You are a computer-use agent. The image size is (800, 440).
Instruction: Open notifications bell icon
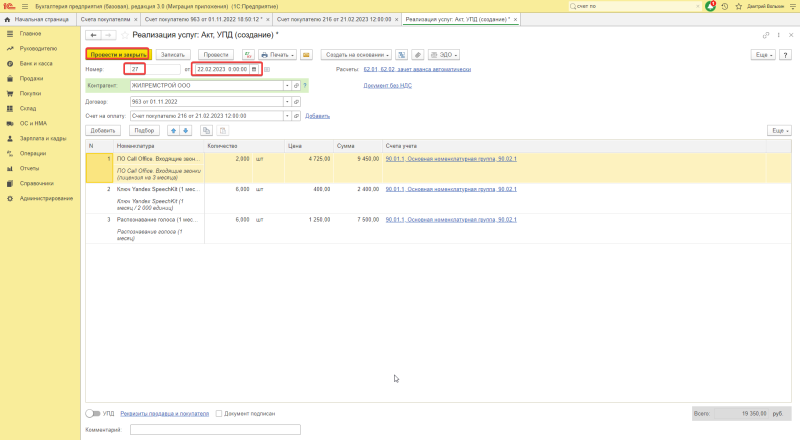[x=710, y=6]
